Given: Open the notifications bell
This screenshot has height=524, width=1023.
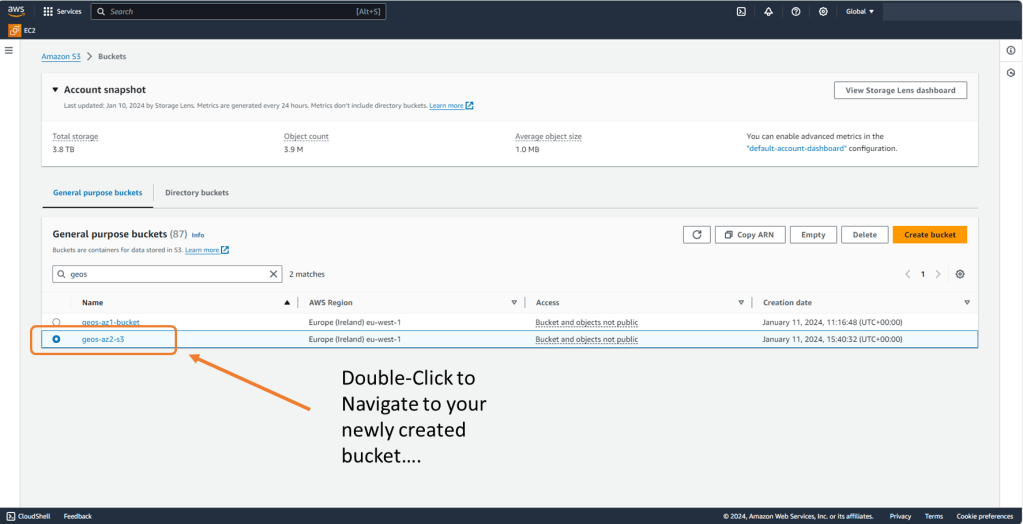Looking at the screenshot, I should coord(768,12).
